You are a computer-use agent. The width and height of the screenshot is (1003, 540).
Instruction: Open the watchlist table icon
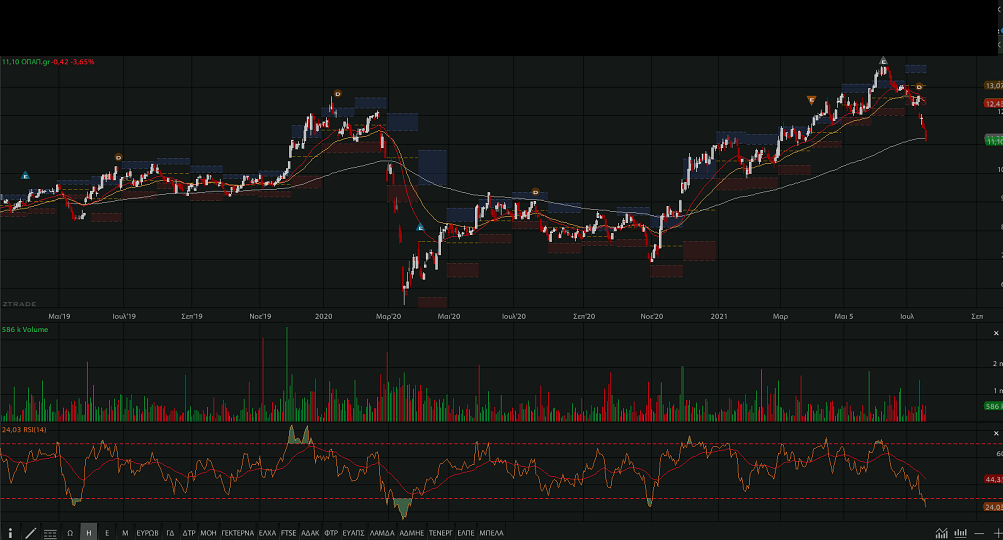50,533
